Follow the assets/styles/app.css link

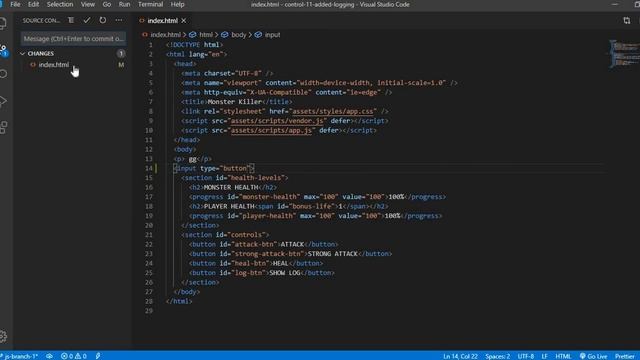(333, 111)
